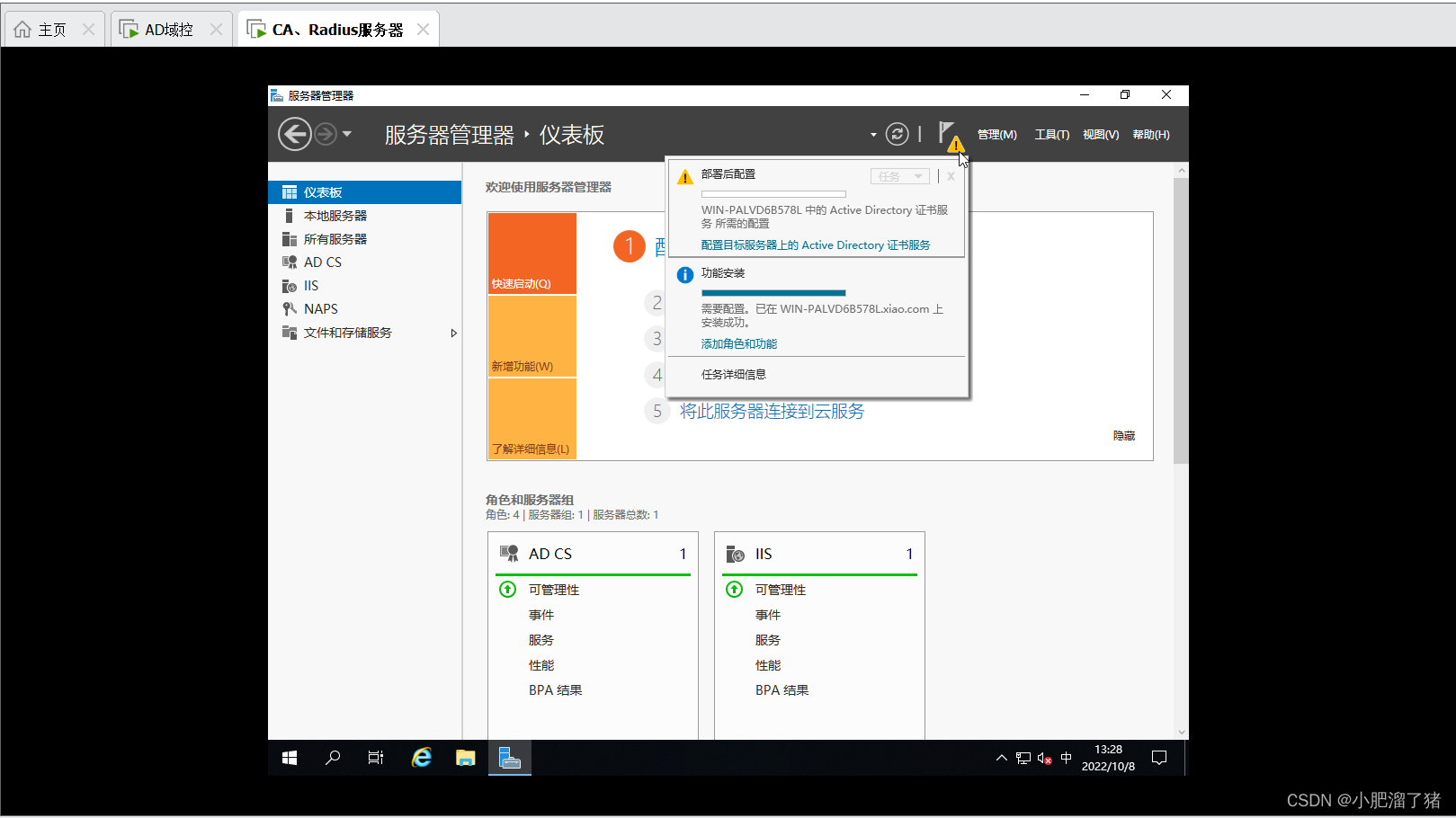
Task: Click 事件 in the AD CS tile
Action: (x=541, y=615)
